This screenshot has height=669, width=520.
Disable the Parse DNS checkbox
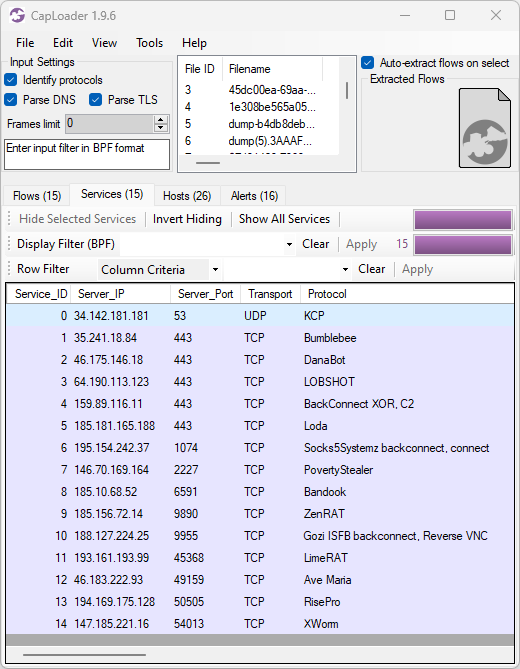pos(11,100)
